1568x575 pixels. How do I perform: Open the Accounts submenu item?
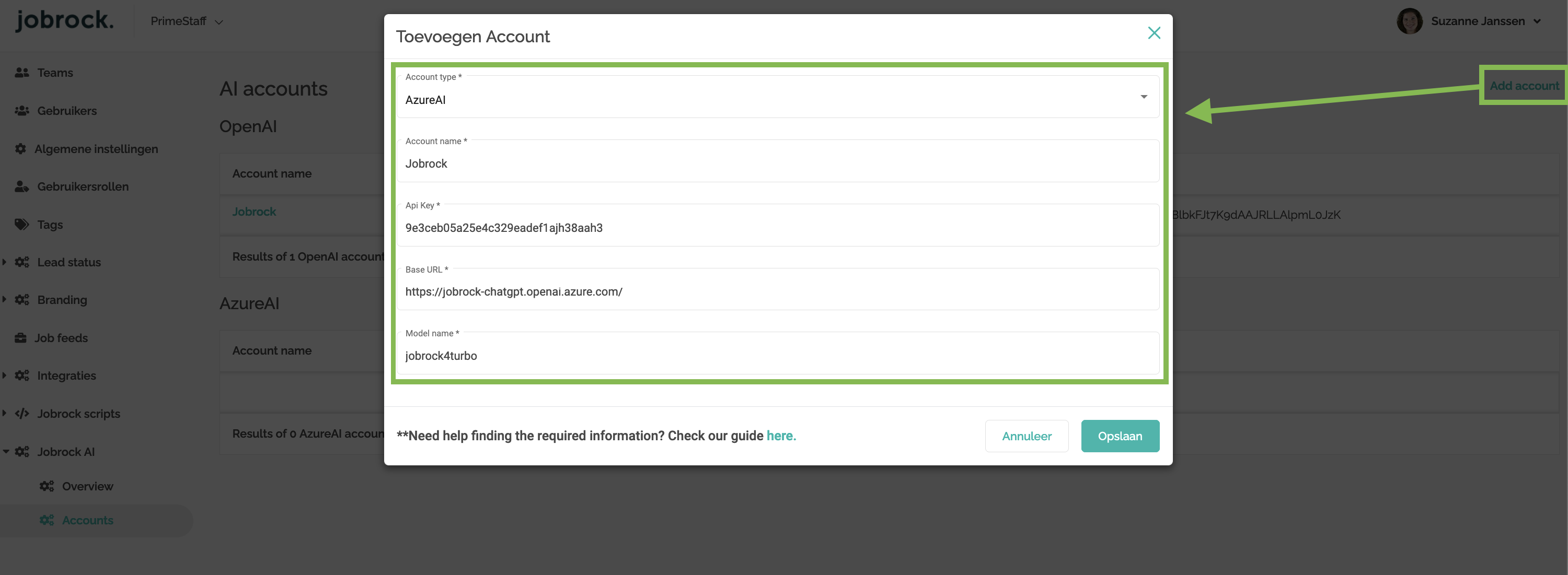88,520
